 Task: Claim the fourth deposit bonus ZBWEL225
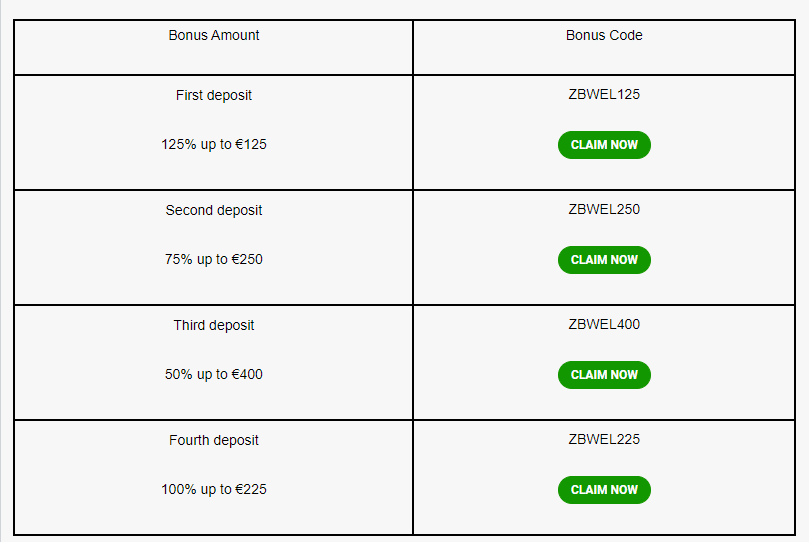pyautogui.click(x=604, y=490)
